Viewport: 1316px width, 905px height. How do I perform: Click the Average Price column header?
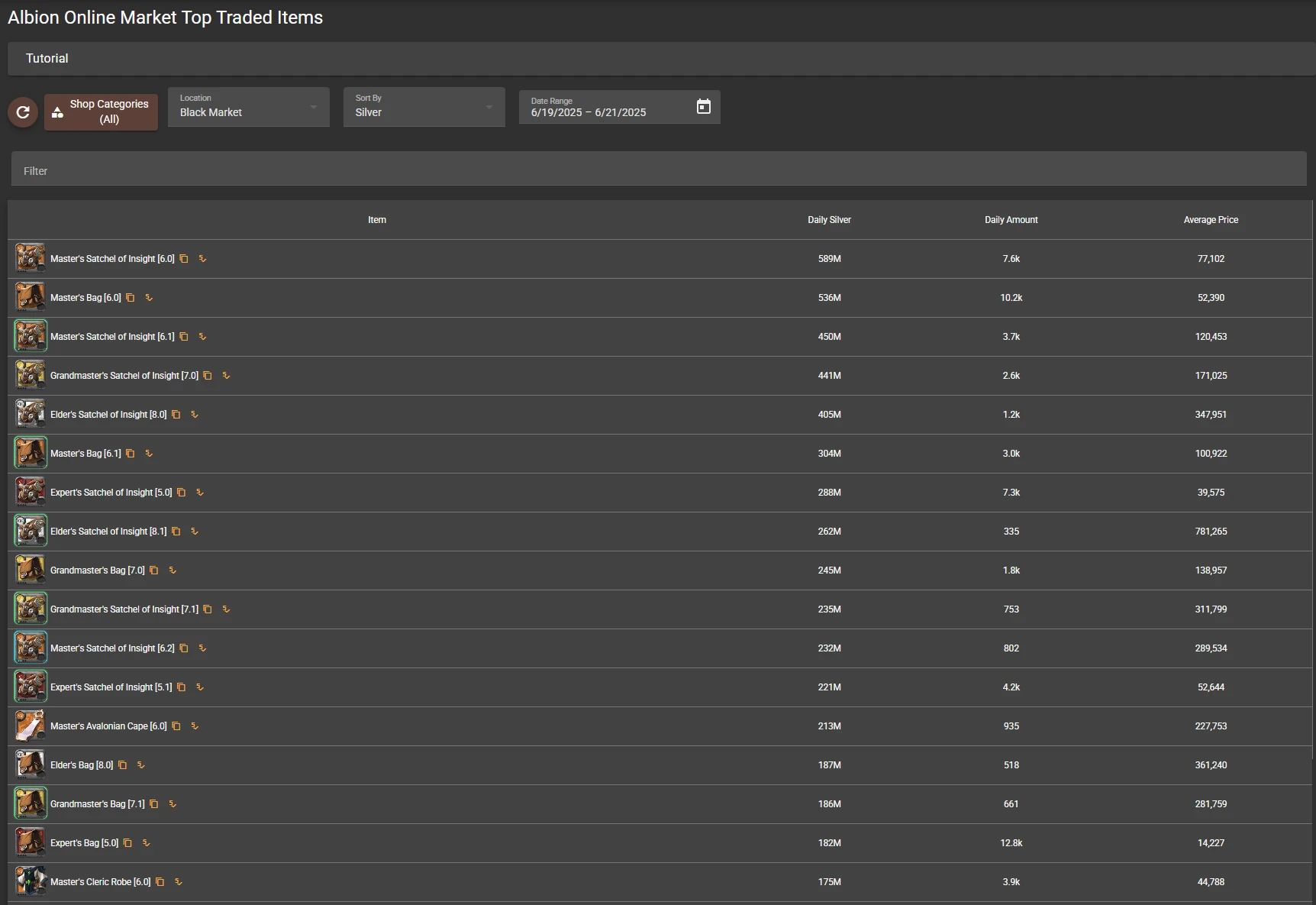(1211, 220)
